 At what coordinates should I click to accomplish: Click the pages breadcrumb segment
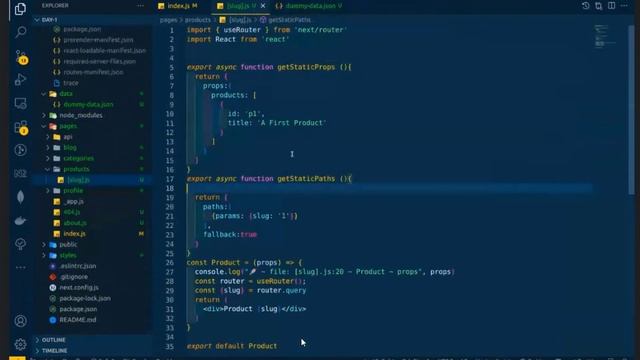point(168,20)
